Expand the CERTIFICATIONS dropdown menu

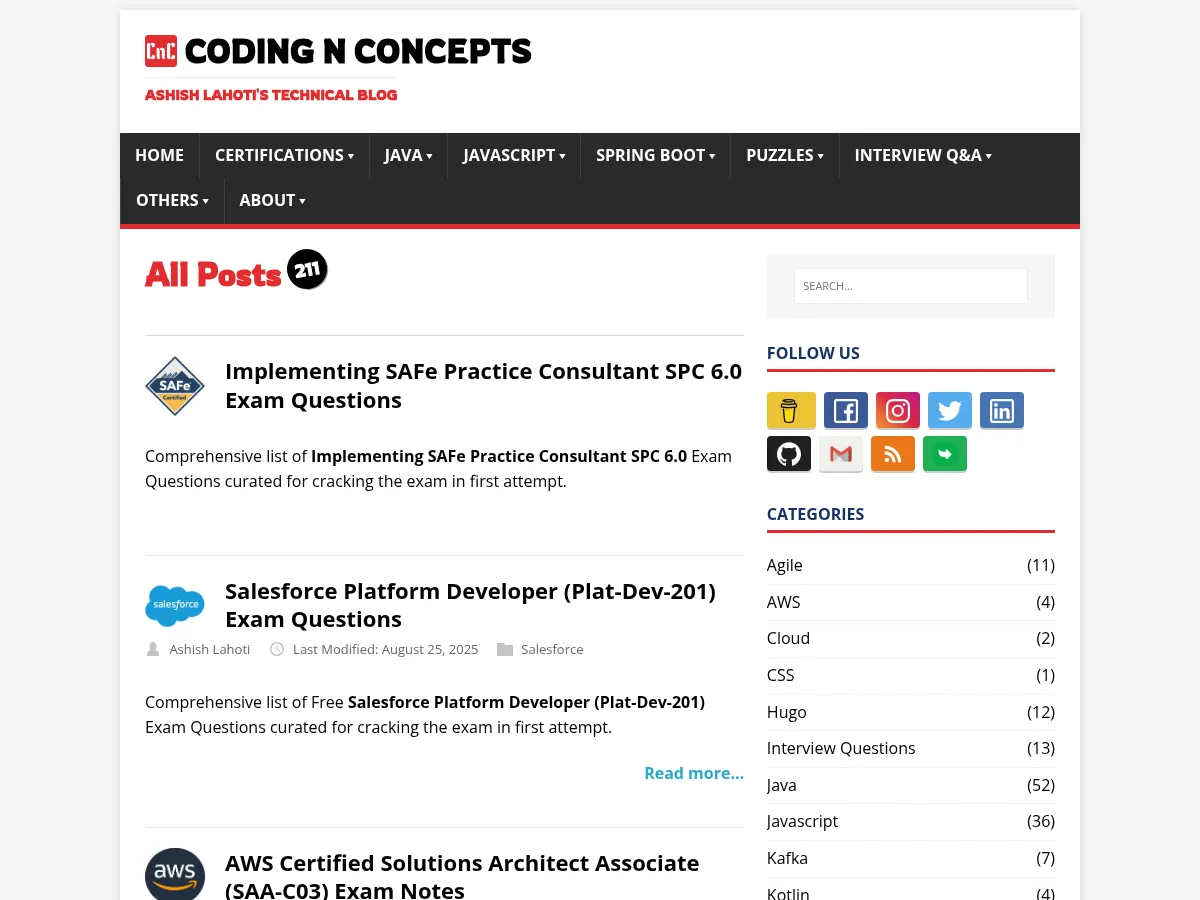(x=279, y=155)
